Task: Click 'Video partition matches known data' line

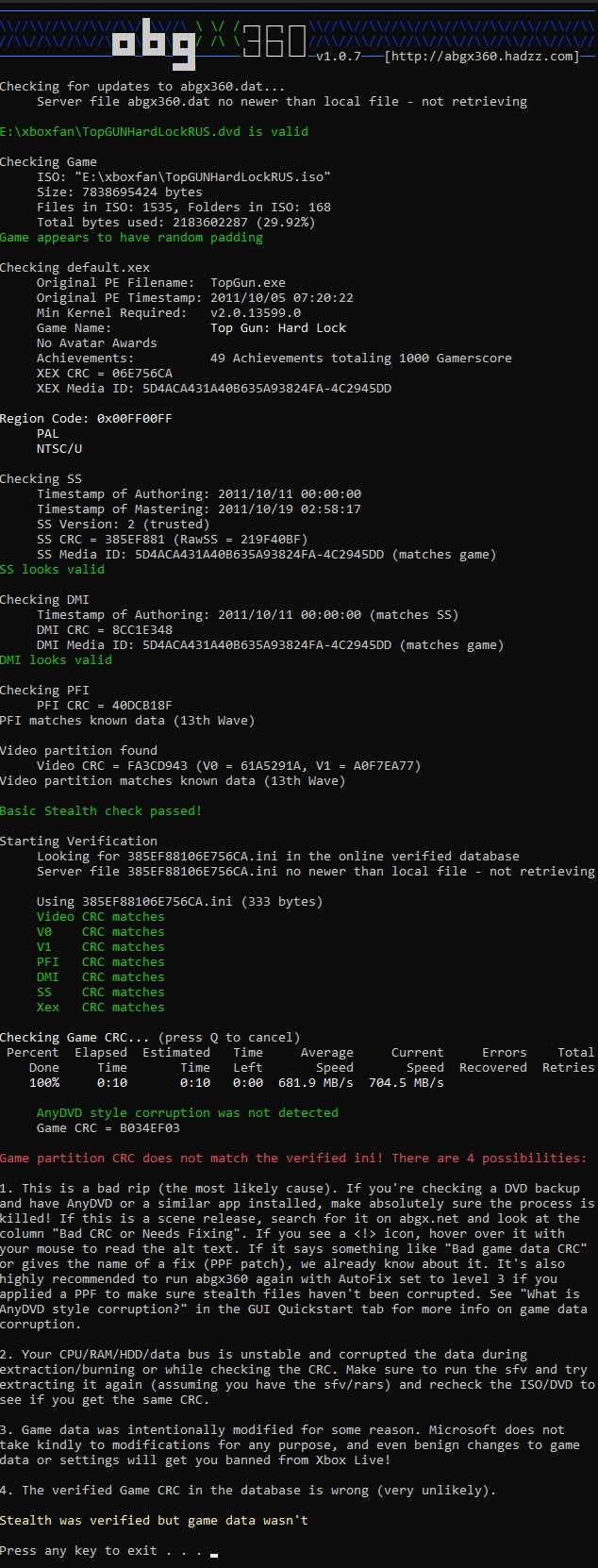Action: [x=173, y=781]
